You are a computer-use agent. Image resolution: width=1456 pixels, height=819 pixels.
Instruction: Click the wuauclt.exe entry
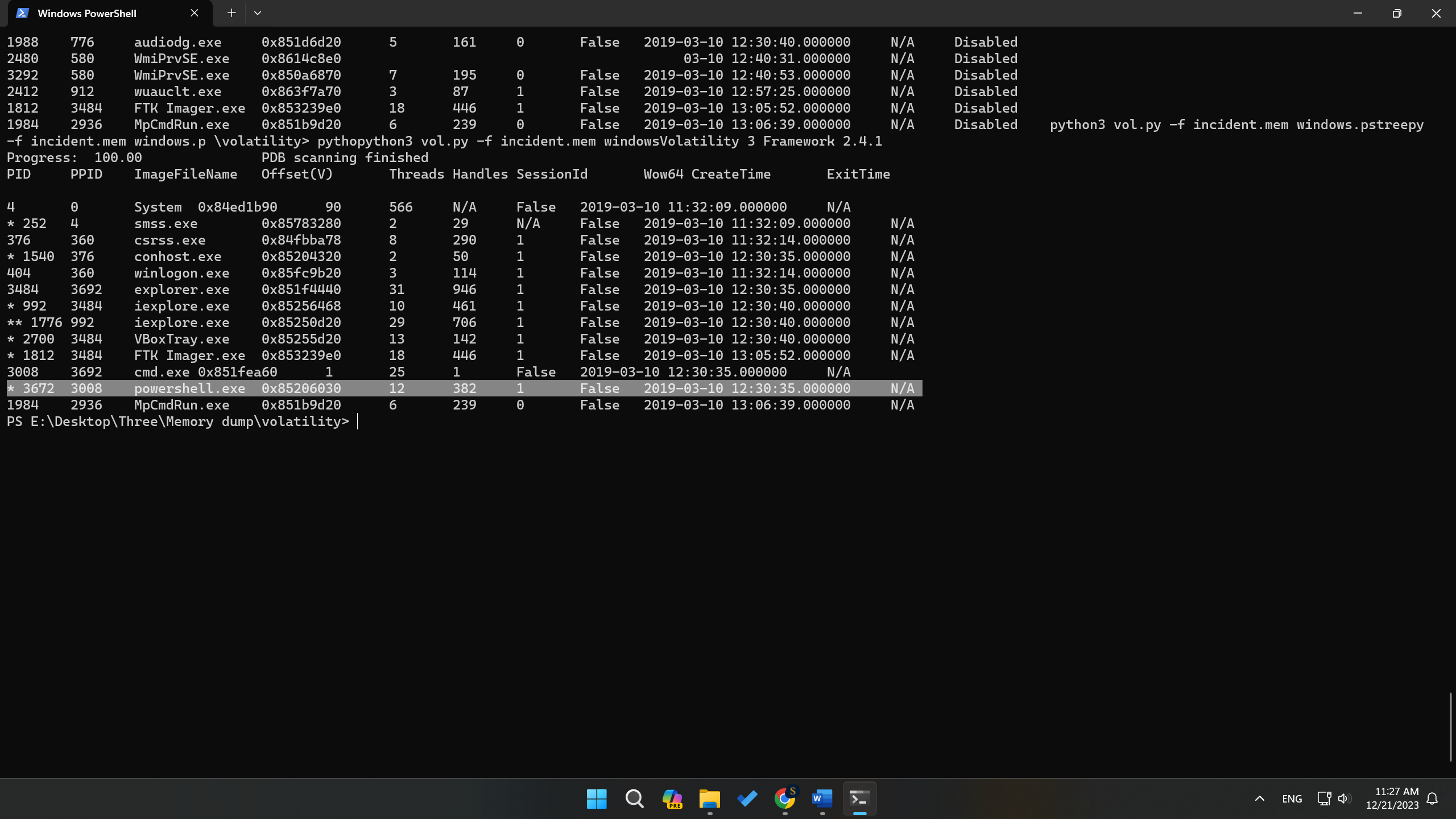tap(177, 92)
